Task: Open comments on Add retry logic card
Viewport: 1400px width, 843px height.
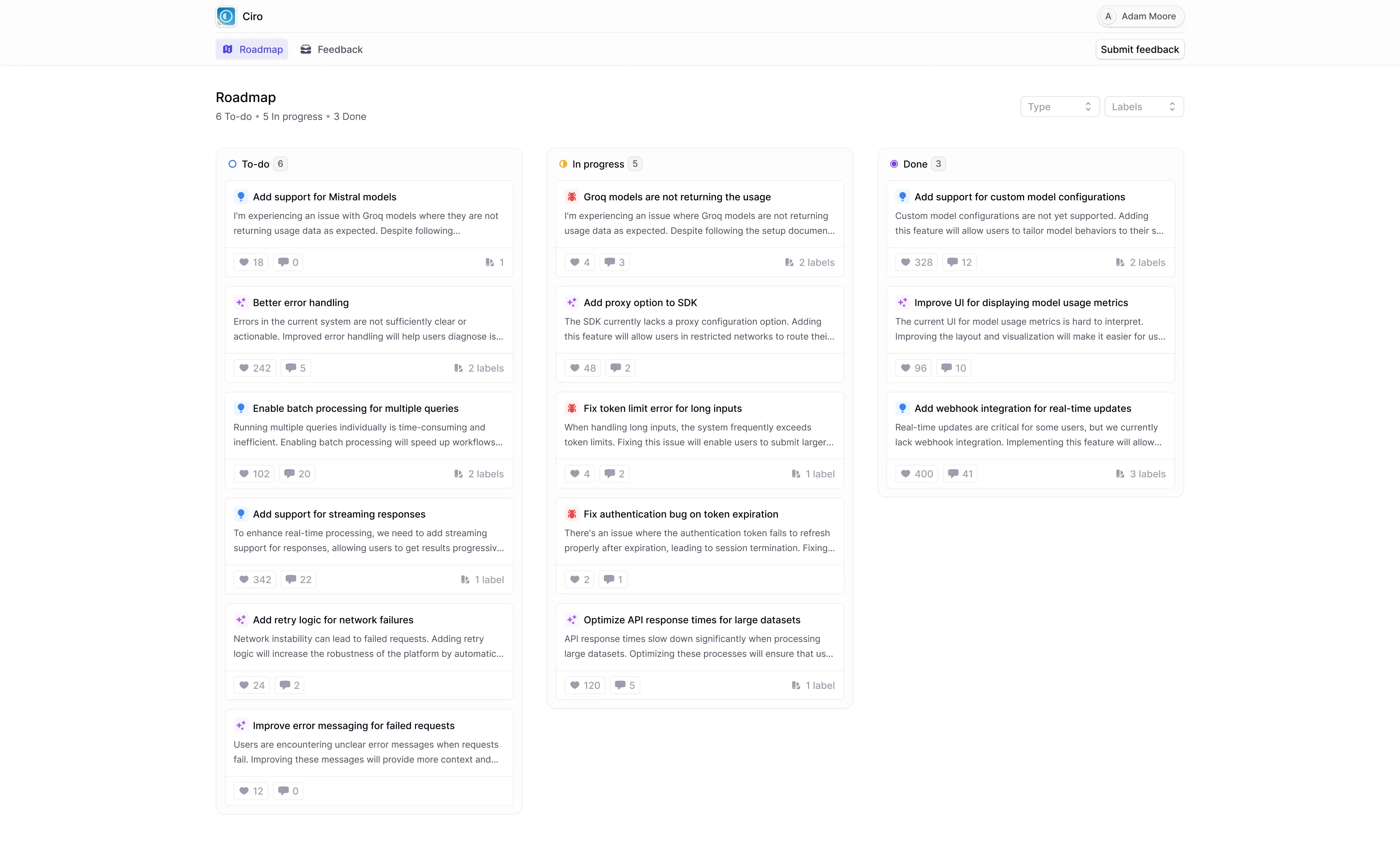Action: point(289,685)
